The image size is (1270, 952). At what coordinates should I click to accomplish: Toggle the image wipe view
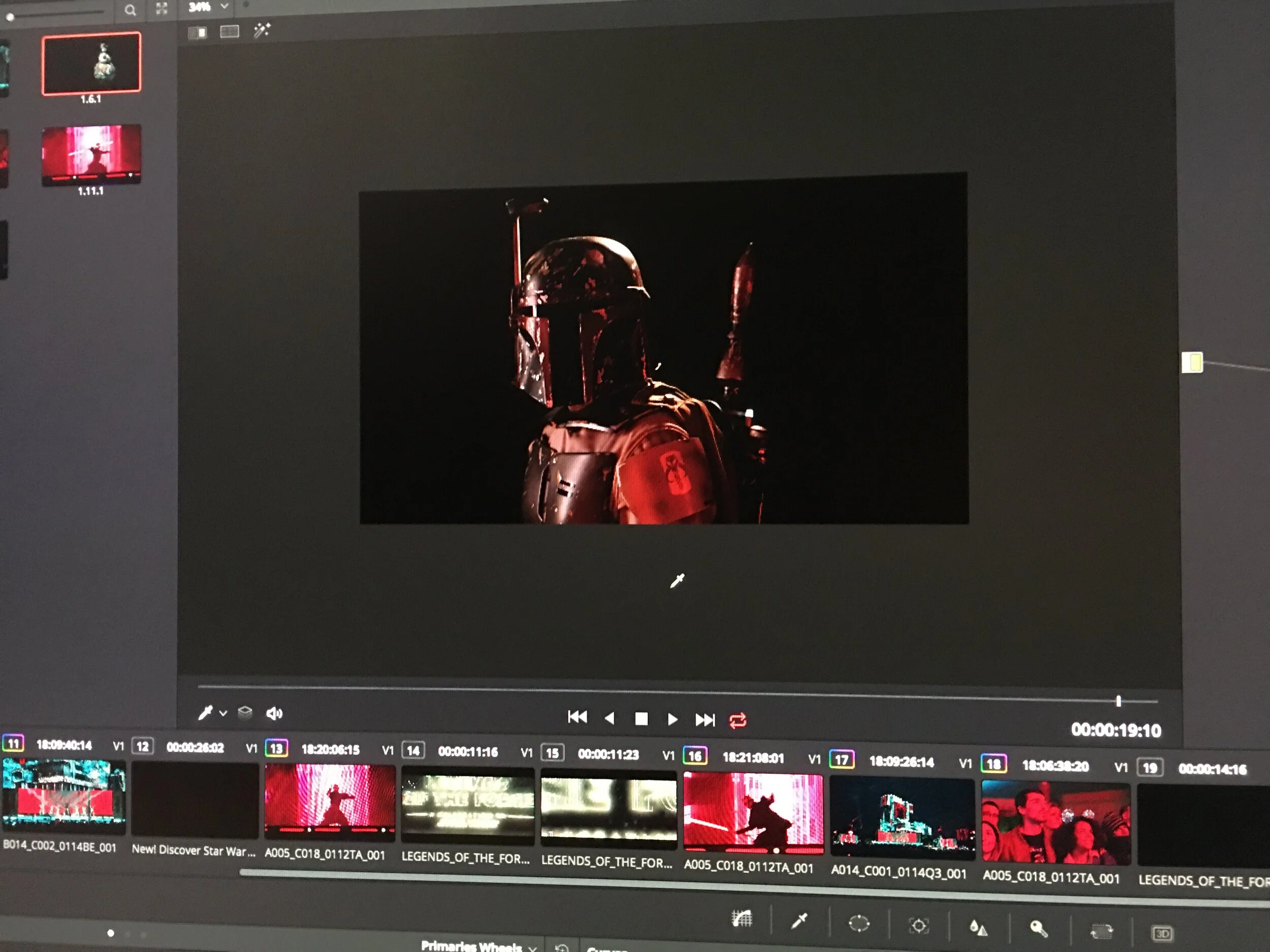tap(198, 32)
